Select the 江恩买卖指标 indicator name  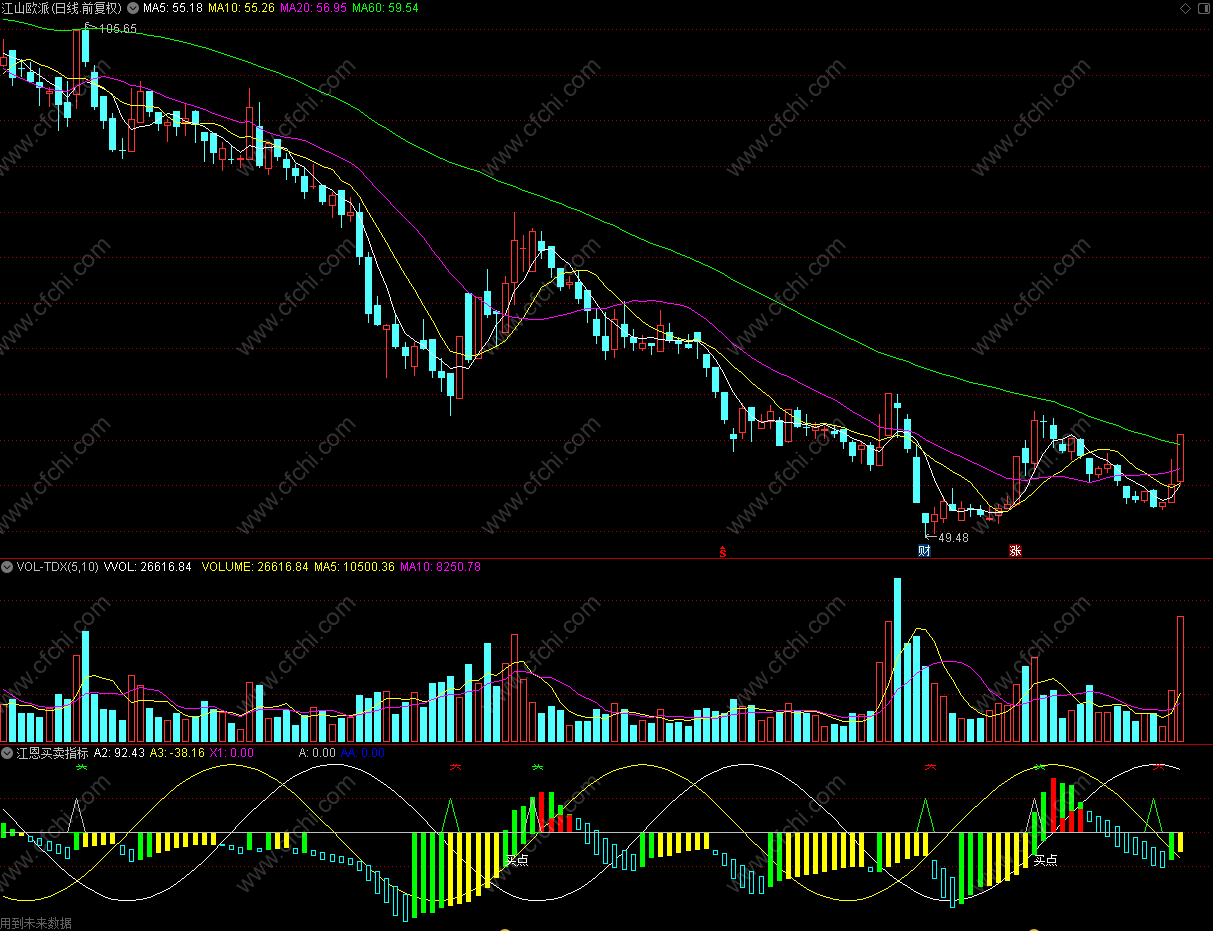pyautogui.click(x=52, y=753)
